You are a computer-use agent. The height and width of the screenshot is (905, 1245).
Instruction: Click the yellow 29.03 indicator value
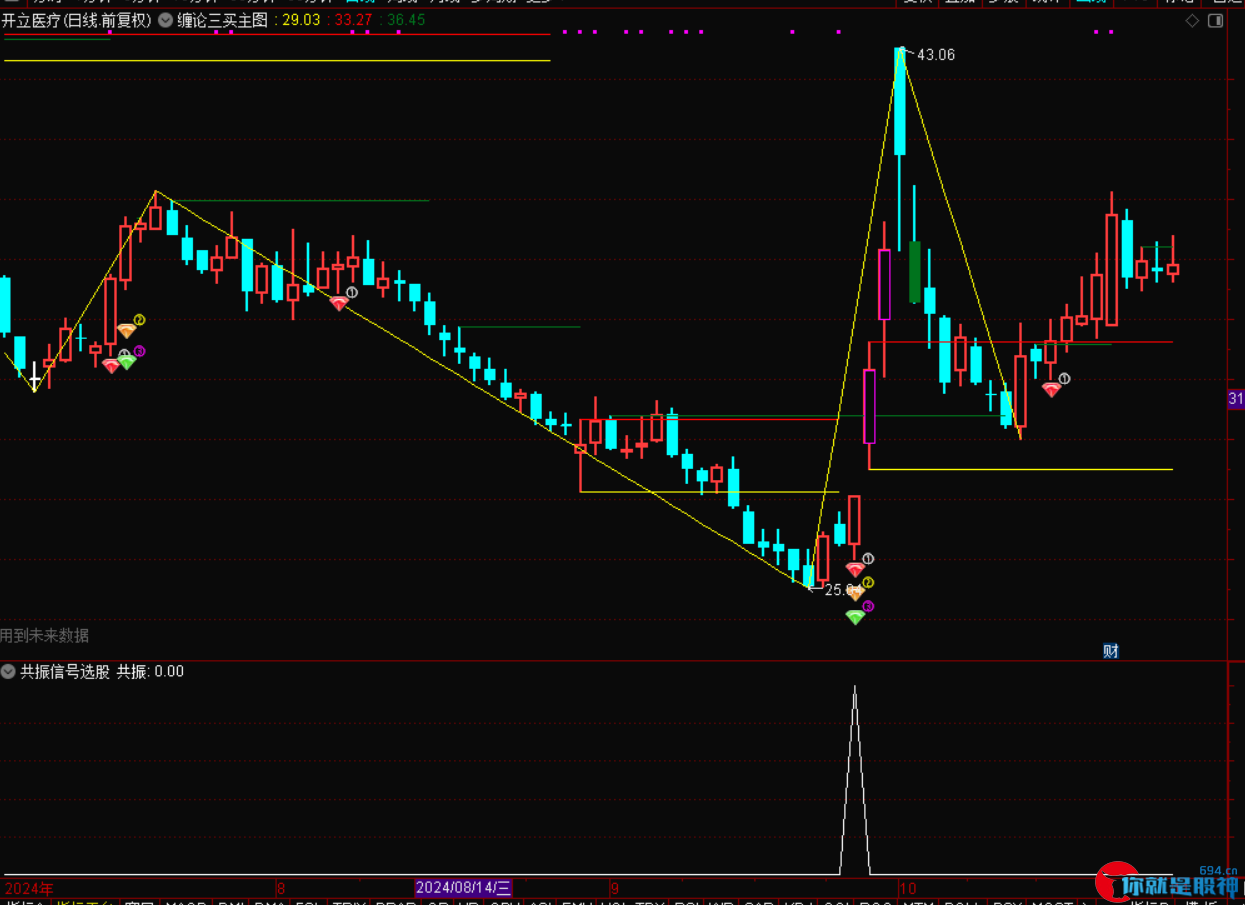coord(301,20)
